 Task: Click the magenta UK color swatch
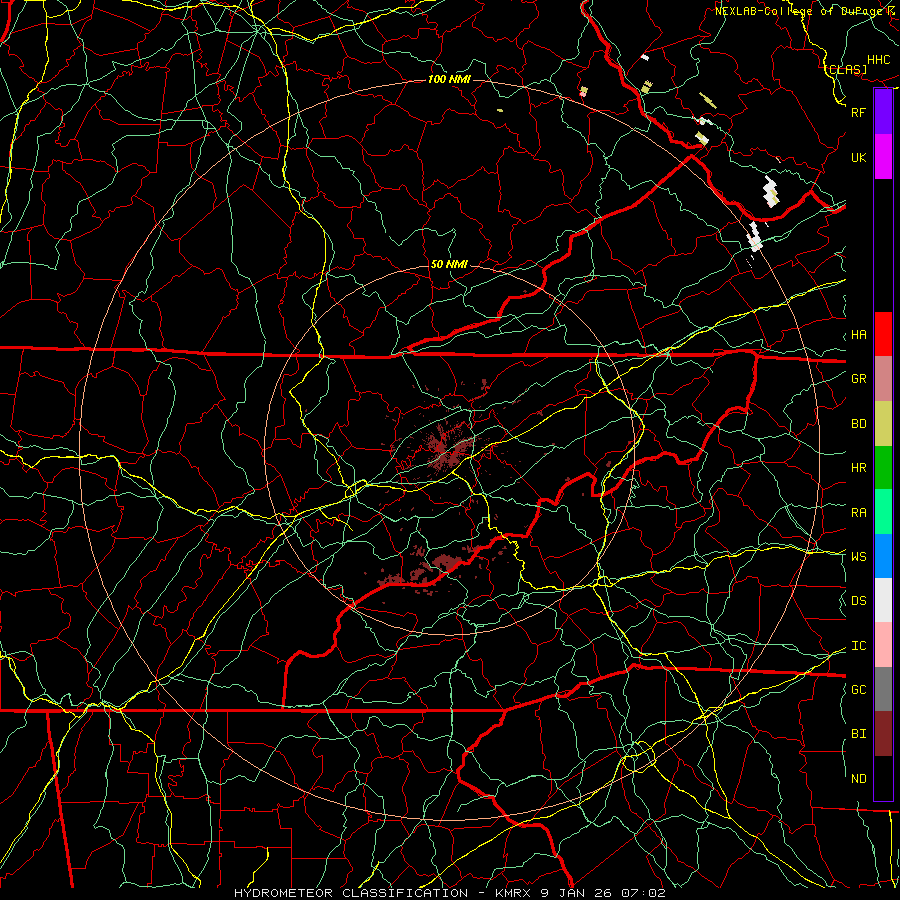883,157
